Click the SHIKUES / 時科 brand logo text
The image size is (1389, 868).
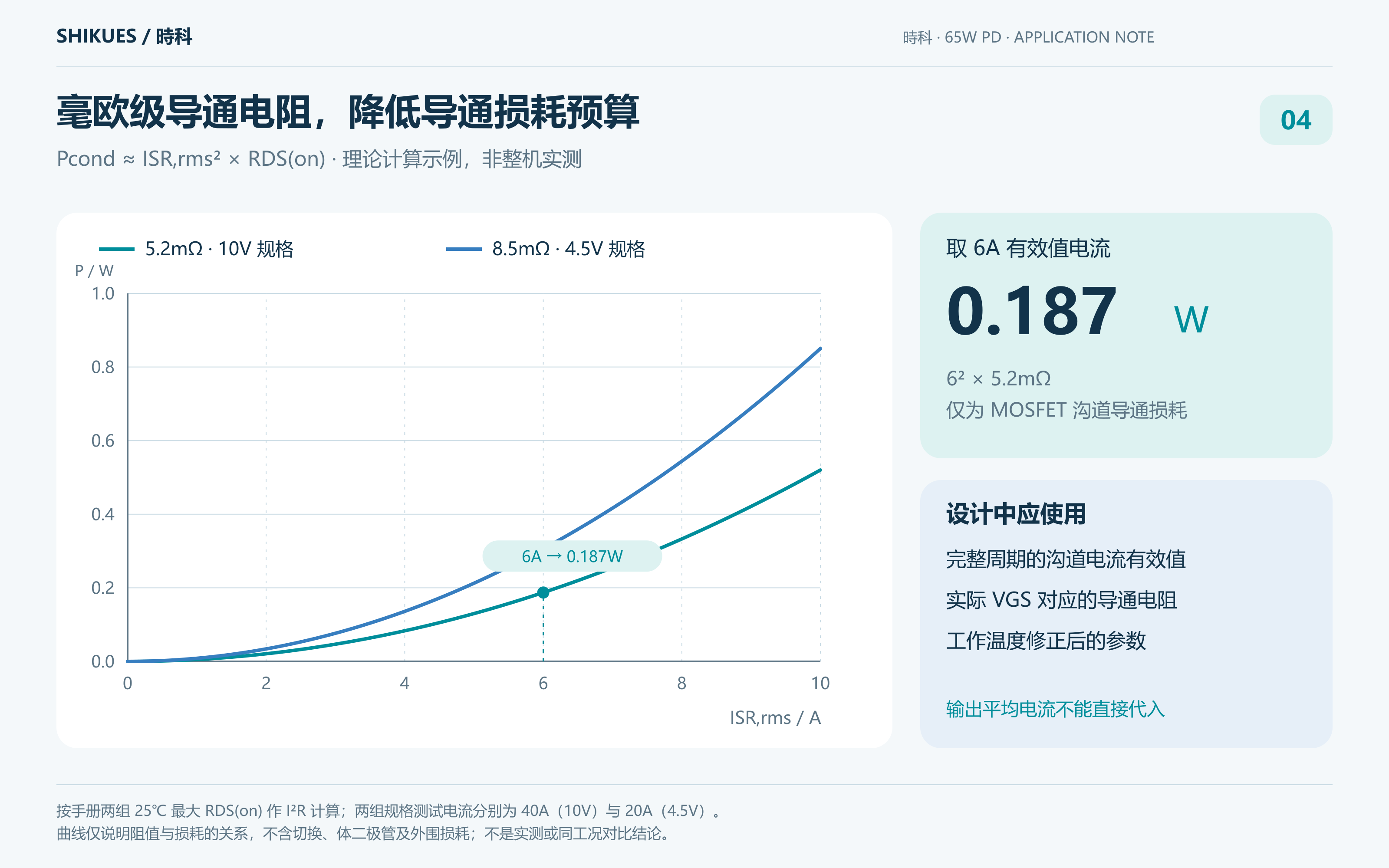tap(124, 37)
